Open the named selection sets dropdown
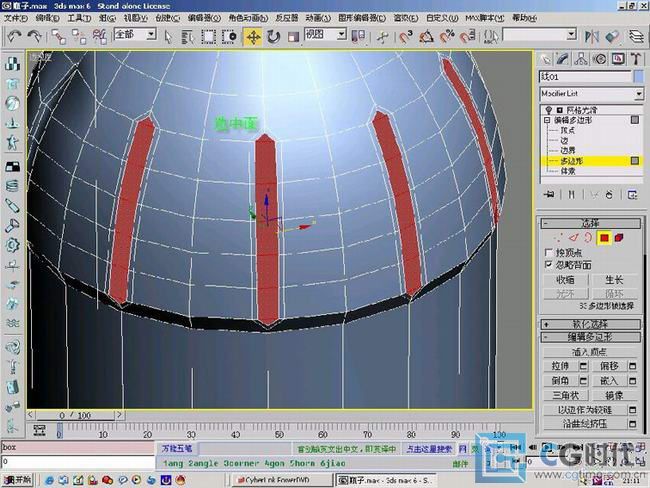650x488 pixels. (572, 34)
